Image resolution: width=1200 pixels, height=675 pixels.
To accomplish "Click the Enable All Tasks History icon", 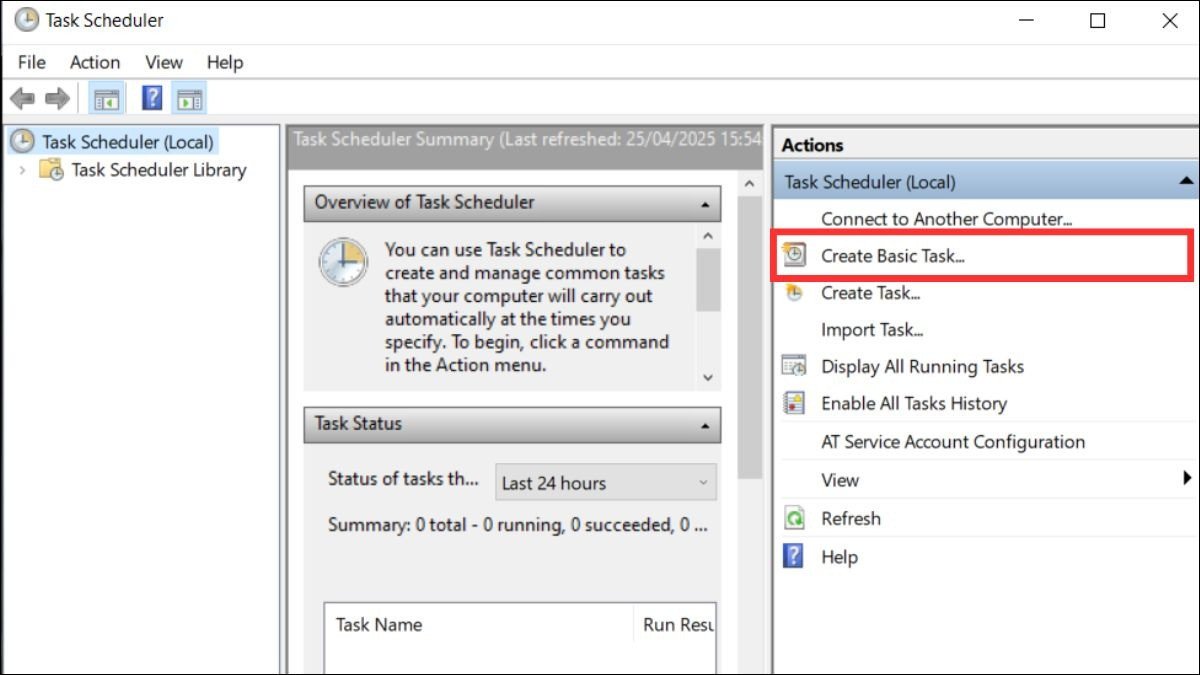I will 793,403.
